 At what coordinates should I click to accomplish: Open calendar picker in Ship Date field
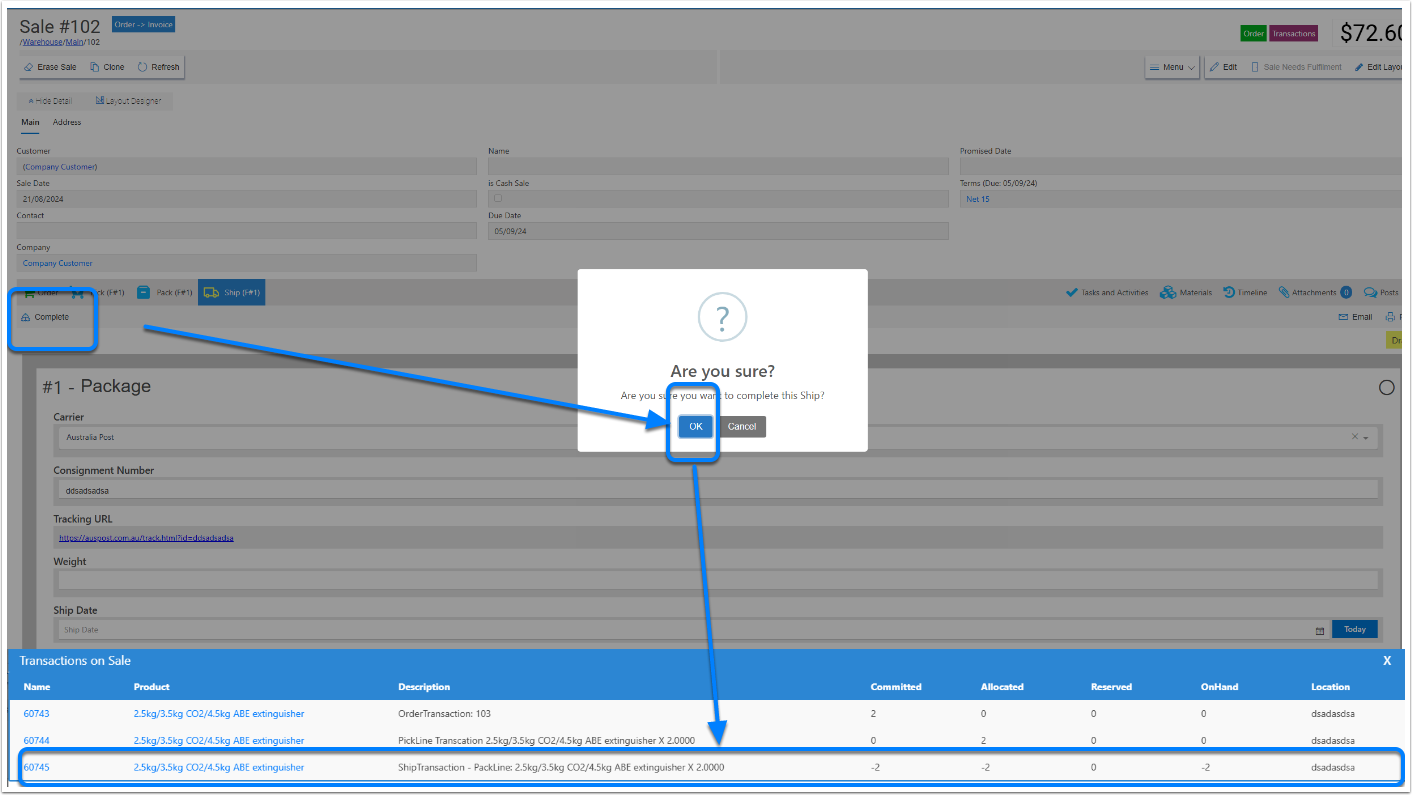point(1319,630)
